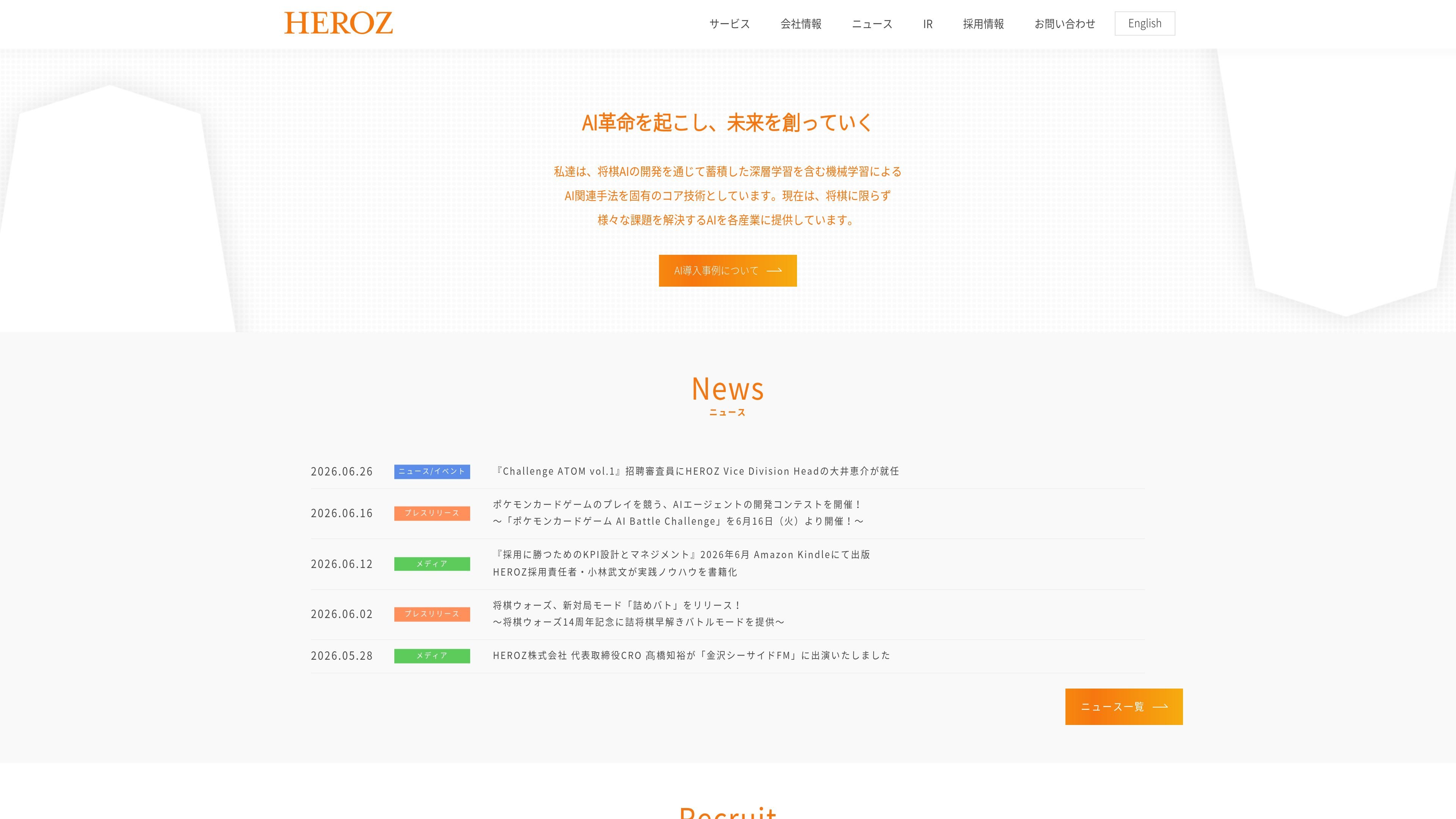
Task: Select the ニュース/イベント tag on 2026.06.26
Action: click(x=432, y=471)
